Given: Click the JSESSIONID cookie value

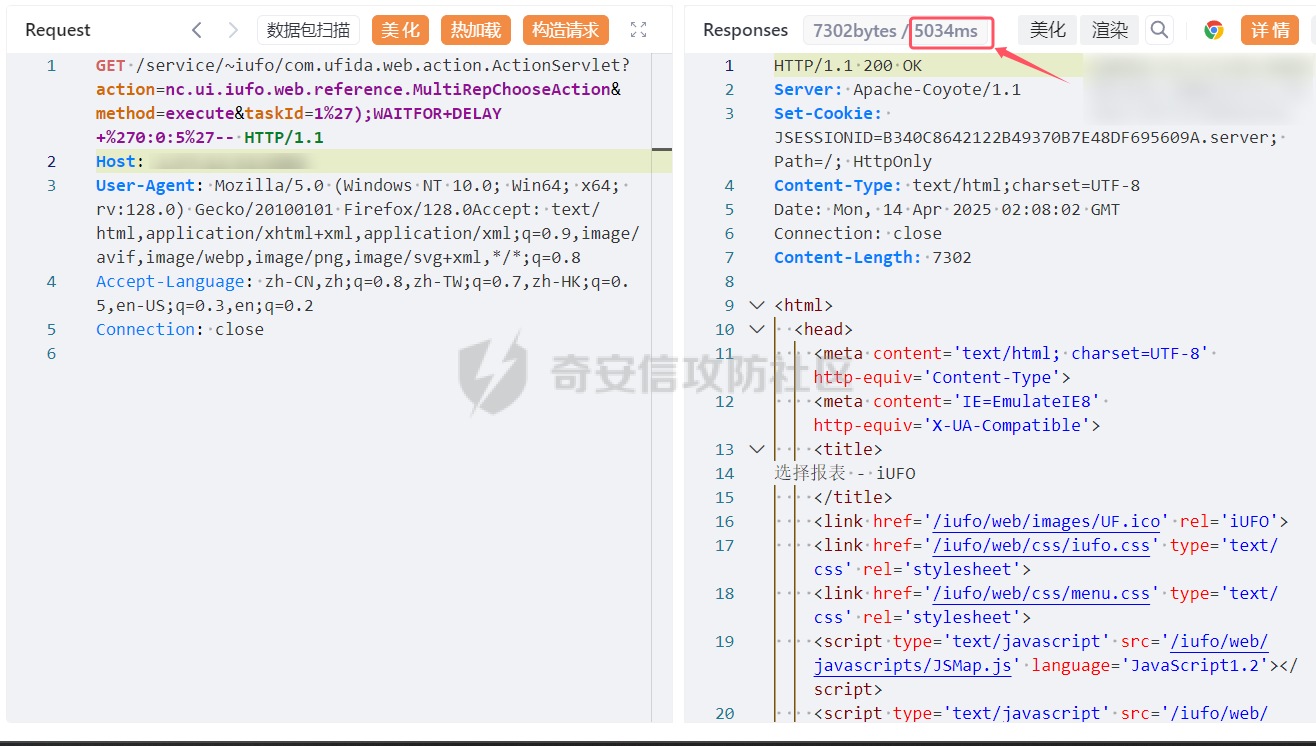Looking at the screenshot, I should coord(1026,137).
